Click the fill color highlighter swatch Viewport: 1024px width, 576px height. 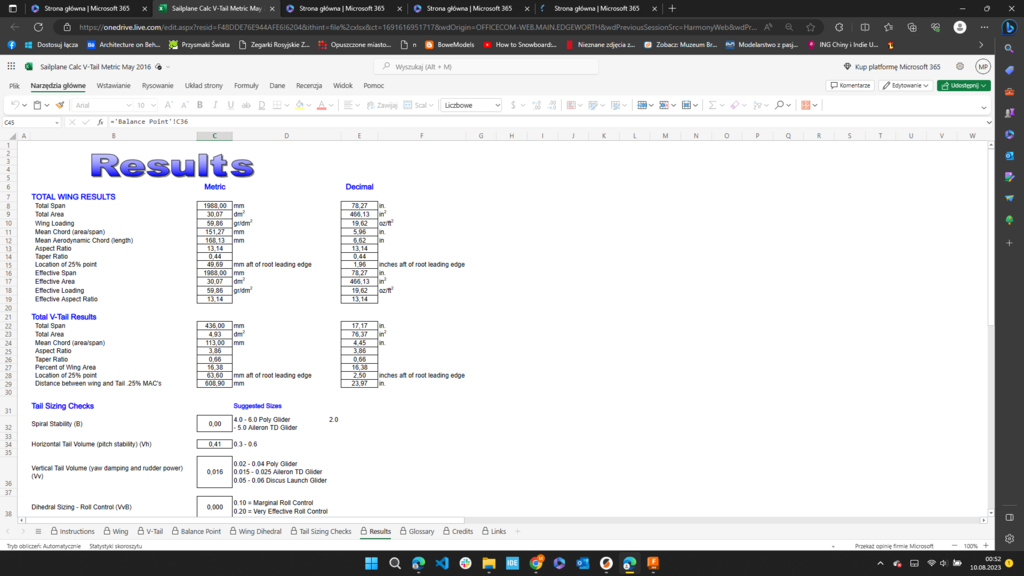[299, 105]
